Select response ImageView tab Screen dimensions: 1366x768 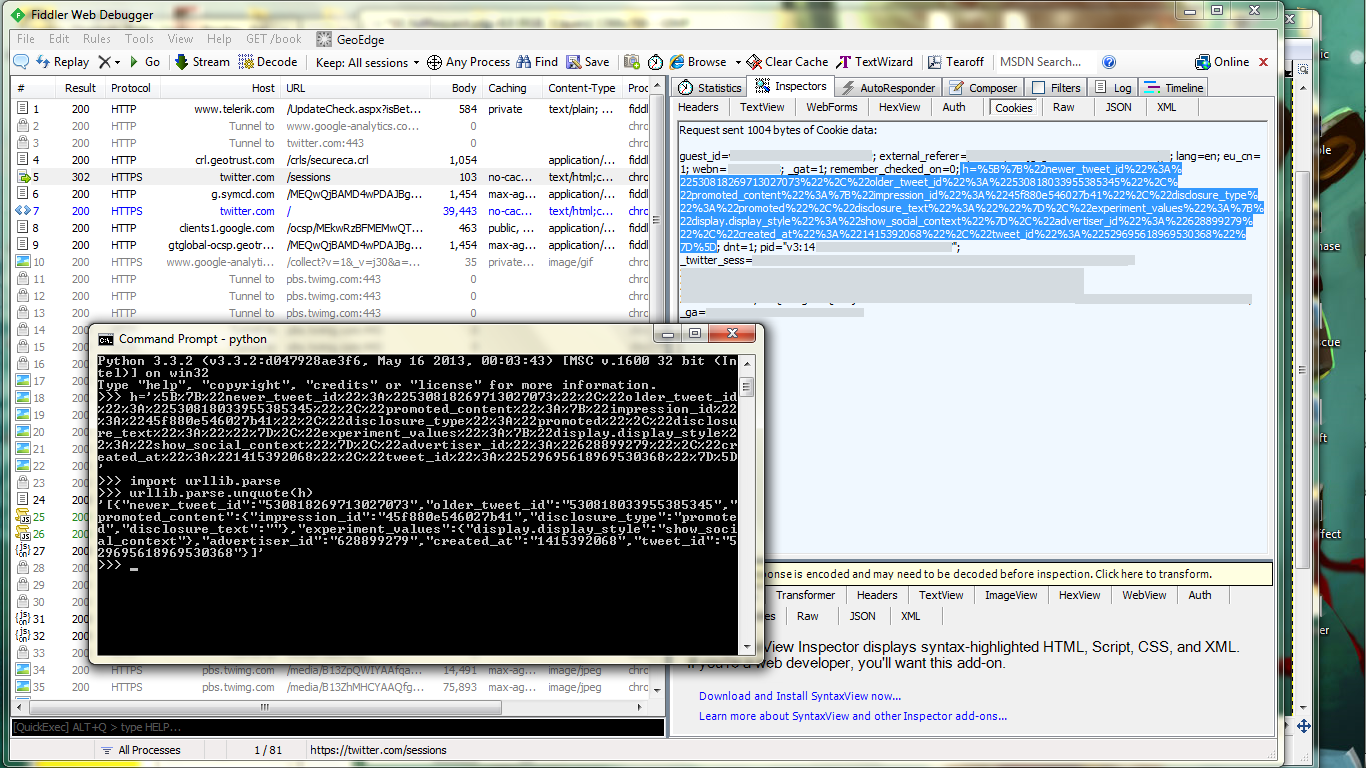click(1011, 595)
